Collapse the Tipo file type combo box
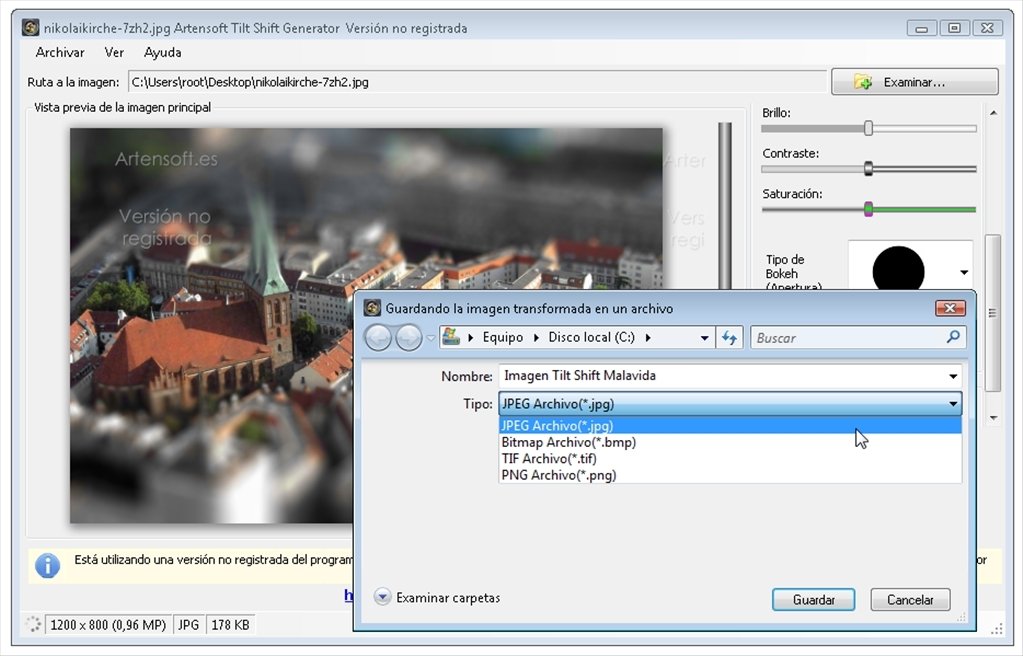1023x656 pixels. click(x=730, y=404)
